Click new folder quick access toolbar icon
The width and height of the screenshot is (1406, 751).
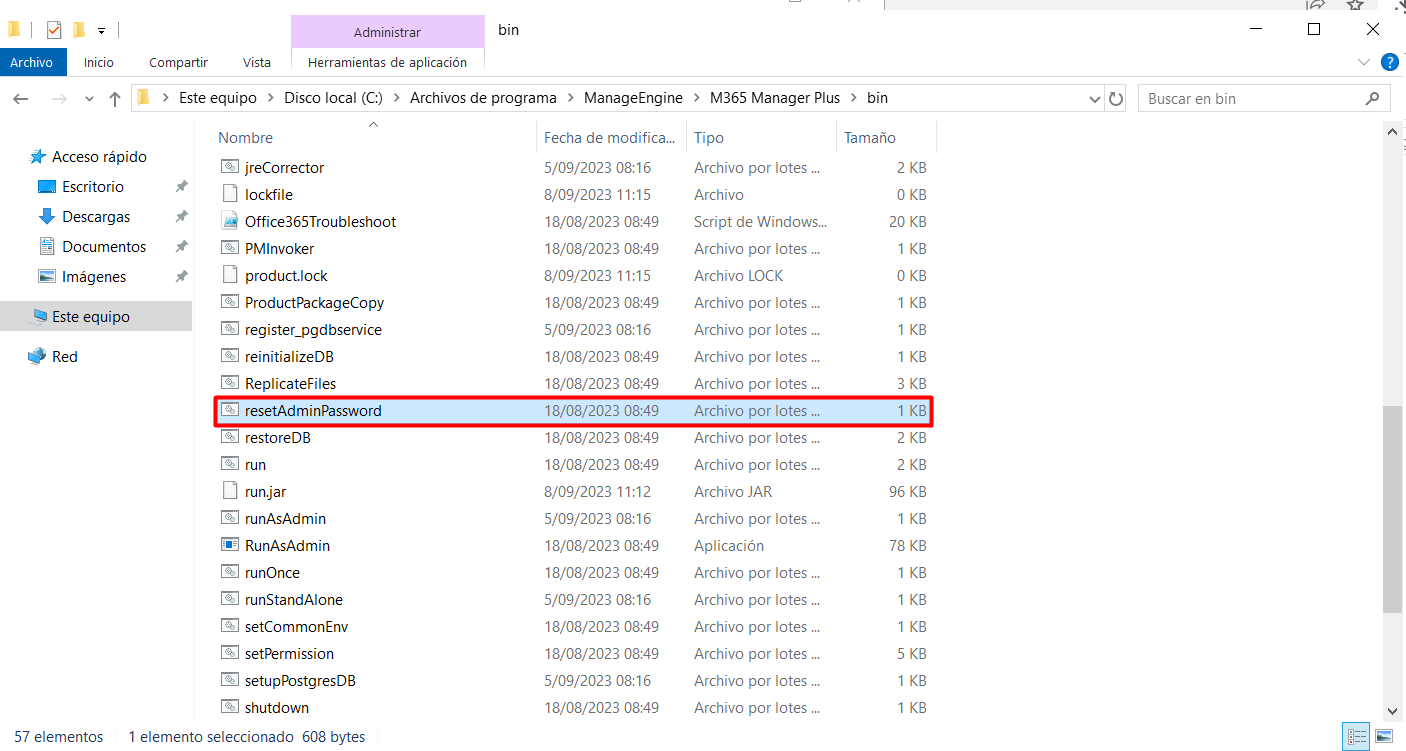(79, 30)
